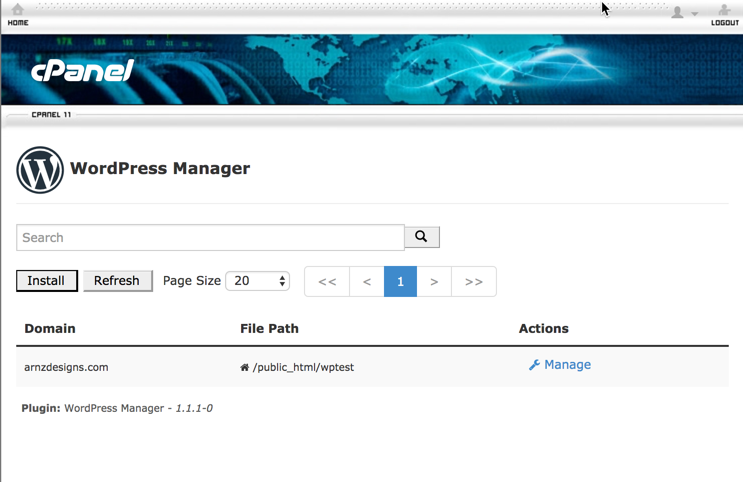Image resolution: width=743 pixels, height=482 pixels.
Task: Open the Page Size dropdown
Action: 258,281
